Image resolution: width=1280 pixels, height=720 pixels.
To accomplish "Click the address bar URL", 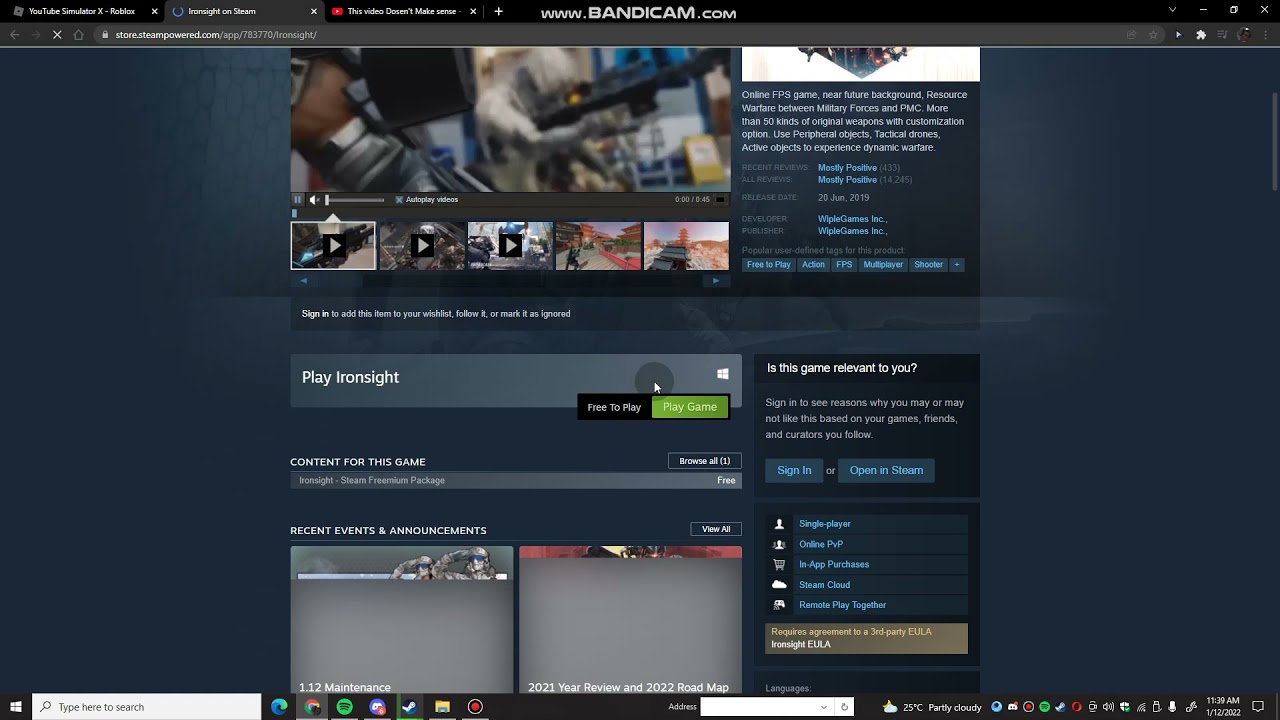I will tap(216, 35).
